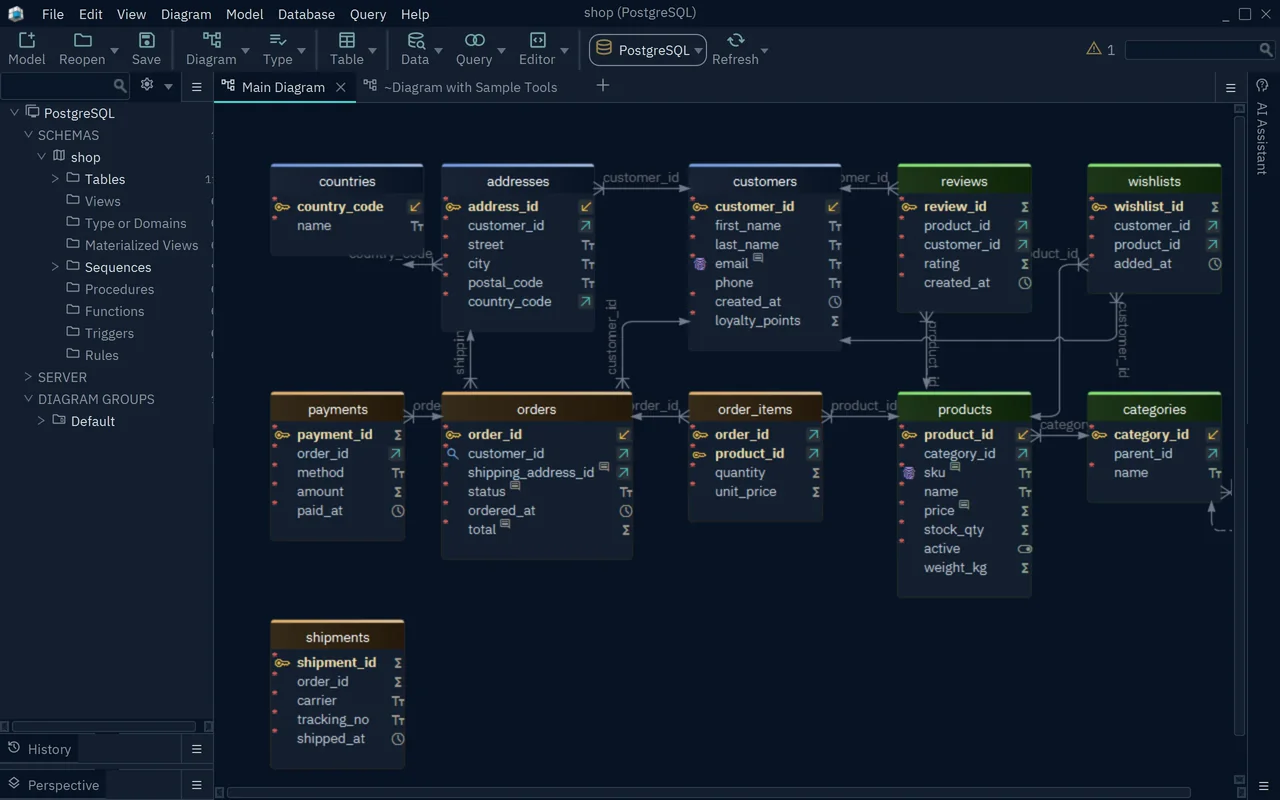The width and height of the screenshot is (1280, 800).
Task: Select the customers table header in the diagram
Action: tap(765, 181)
